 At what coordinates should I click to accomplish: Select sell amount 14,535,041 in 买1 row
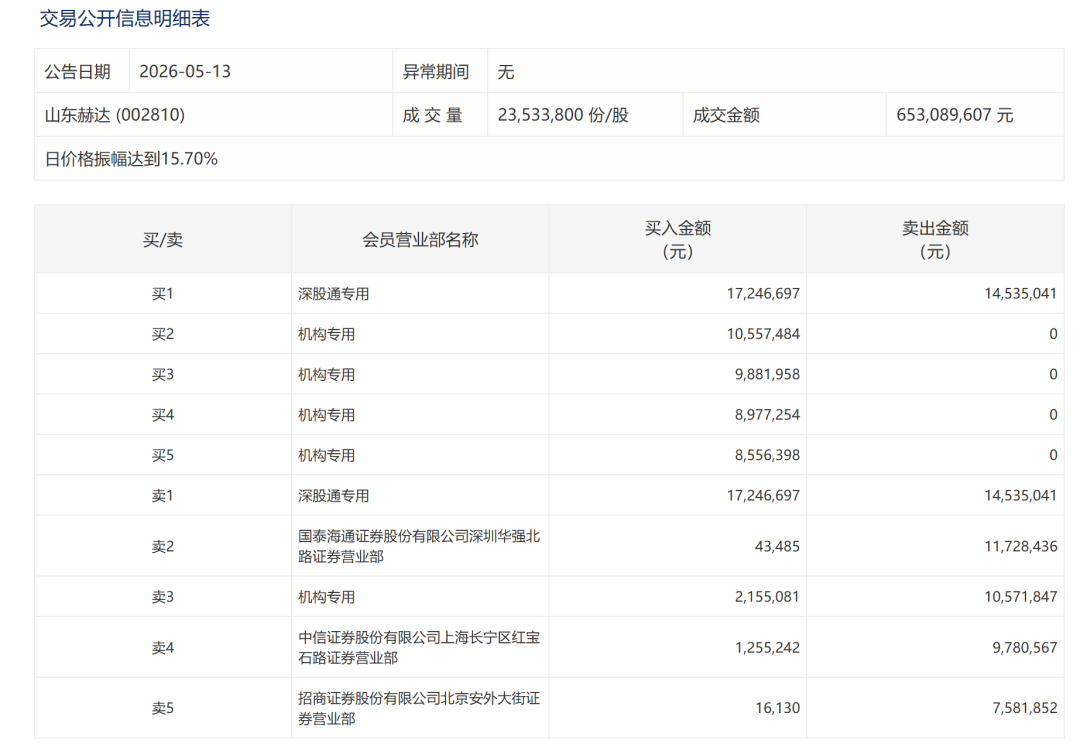coord(1021,294)
